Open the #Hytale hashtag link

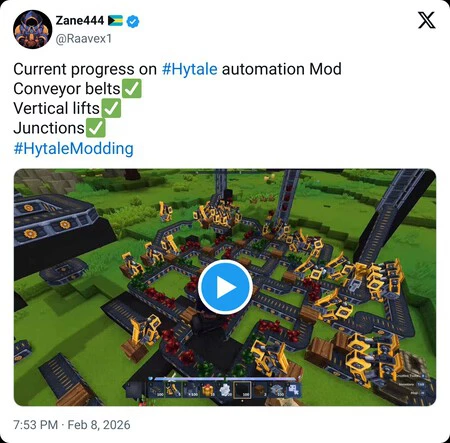(189, 69)
